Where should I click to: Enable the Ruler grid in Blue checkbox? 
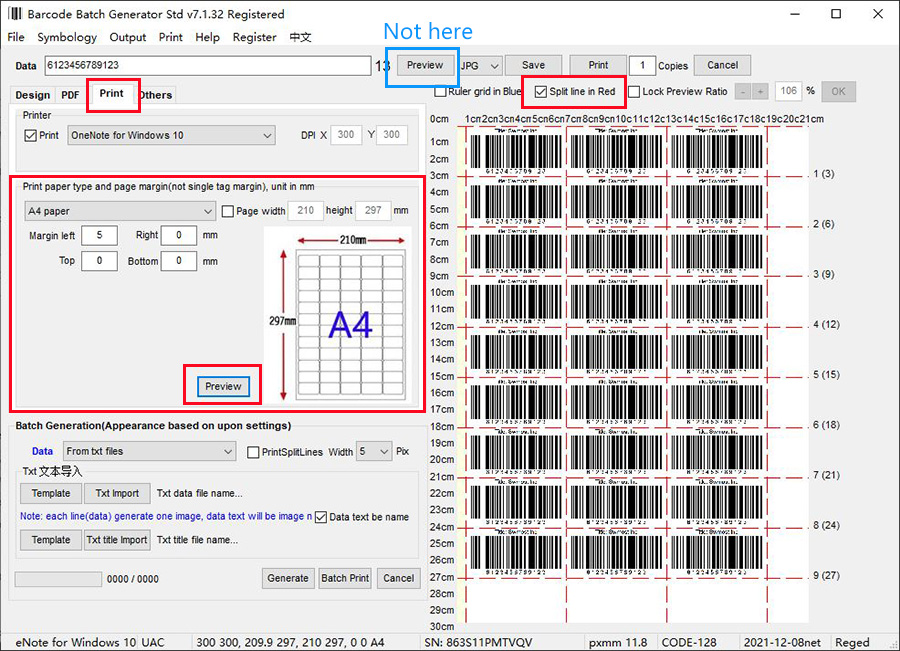coord(441,91)
